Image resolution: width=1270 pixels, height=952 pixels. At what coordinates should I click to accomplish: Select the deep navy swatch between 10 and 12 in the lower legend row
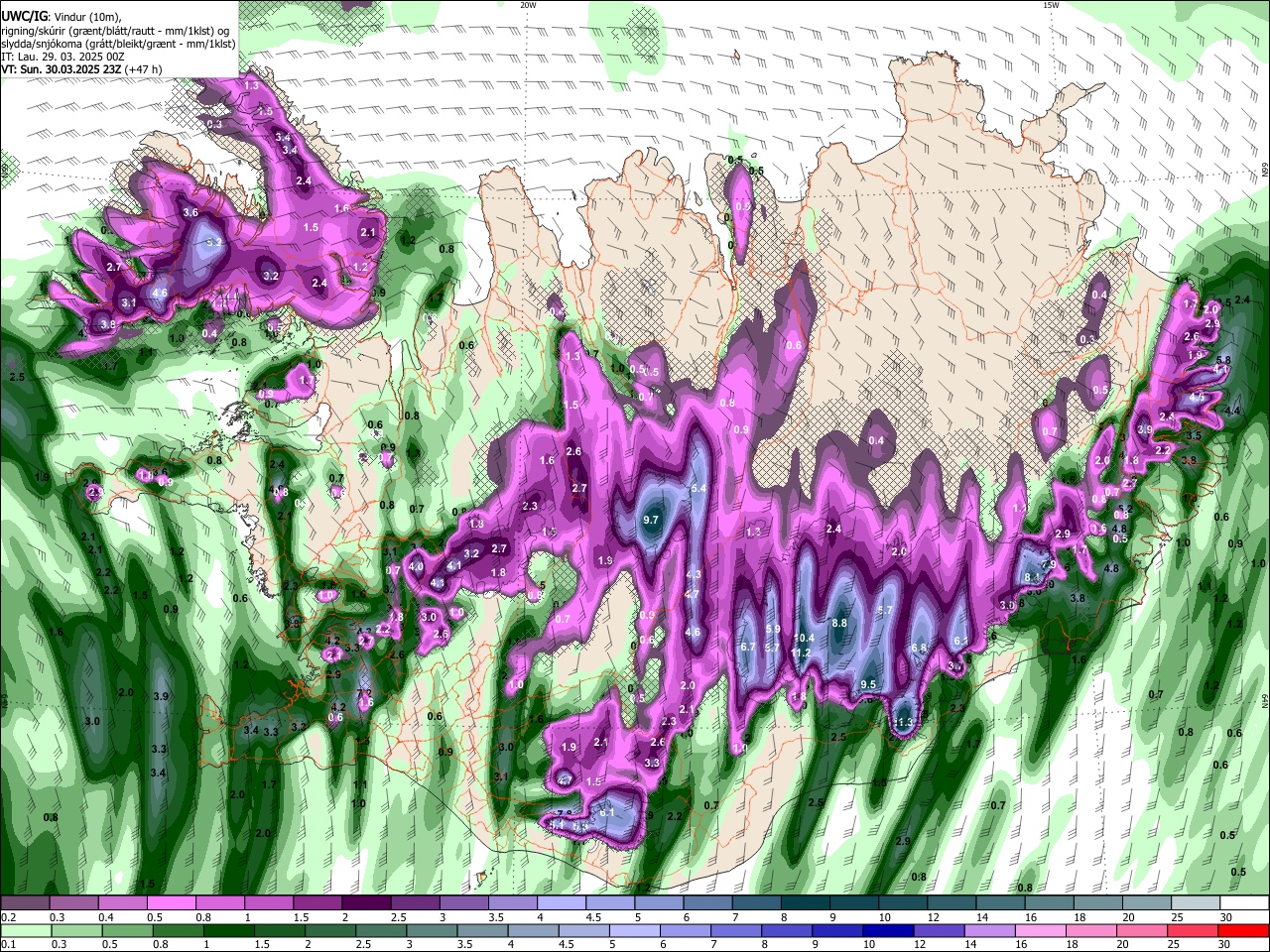(x=888, y=931)
